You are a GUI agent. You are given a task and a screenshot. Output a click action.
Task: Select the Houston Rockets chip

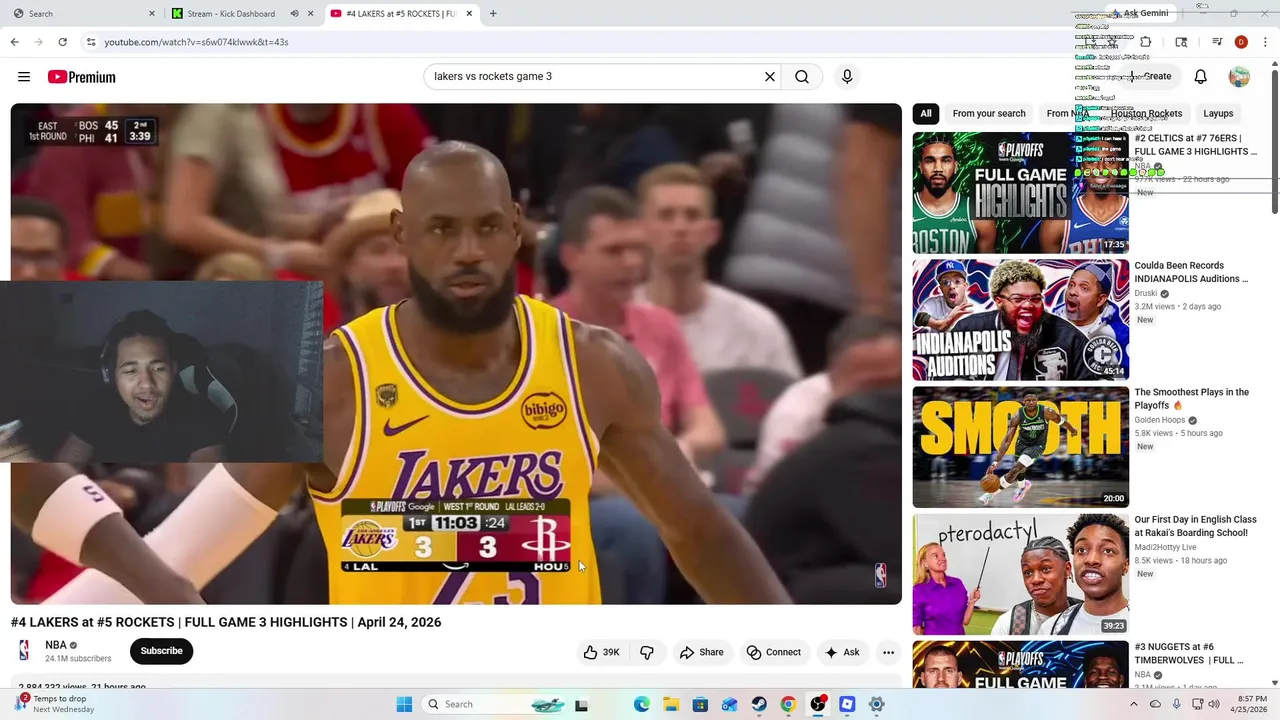click(x=1146, y=114)
